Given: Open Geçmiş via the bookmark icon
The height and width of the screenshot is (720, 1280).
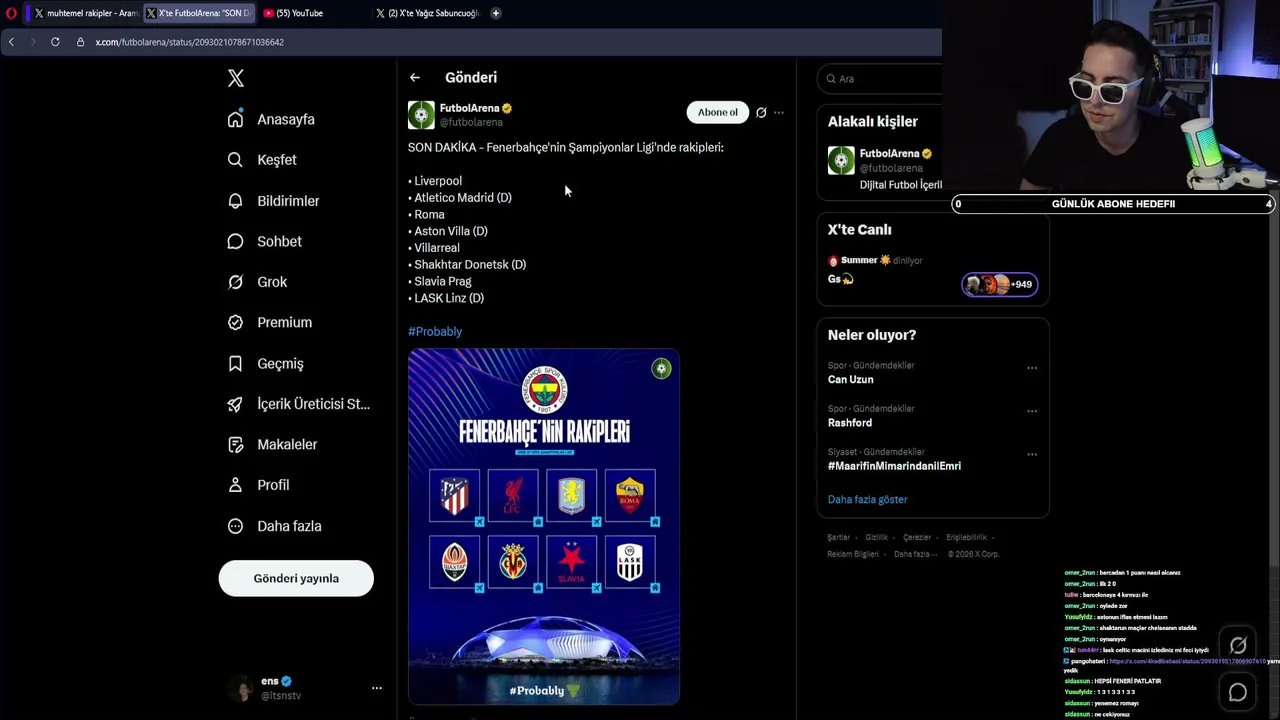Looking at the screenshot, I should 235,363.
